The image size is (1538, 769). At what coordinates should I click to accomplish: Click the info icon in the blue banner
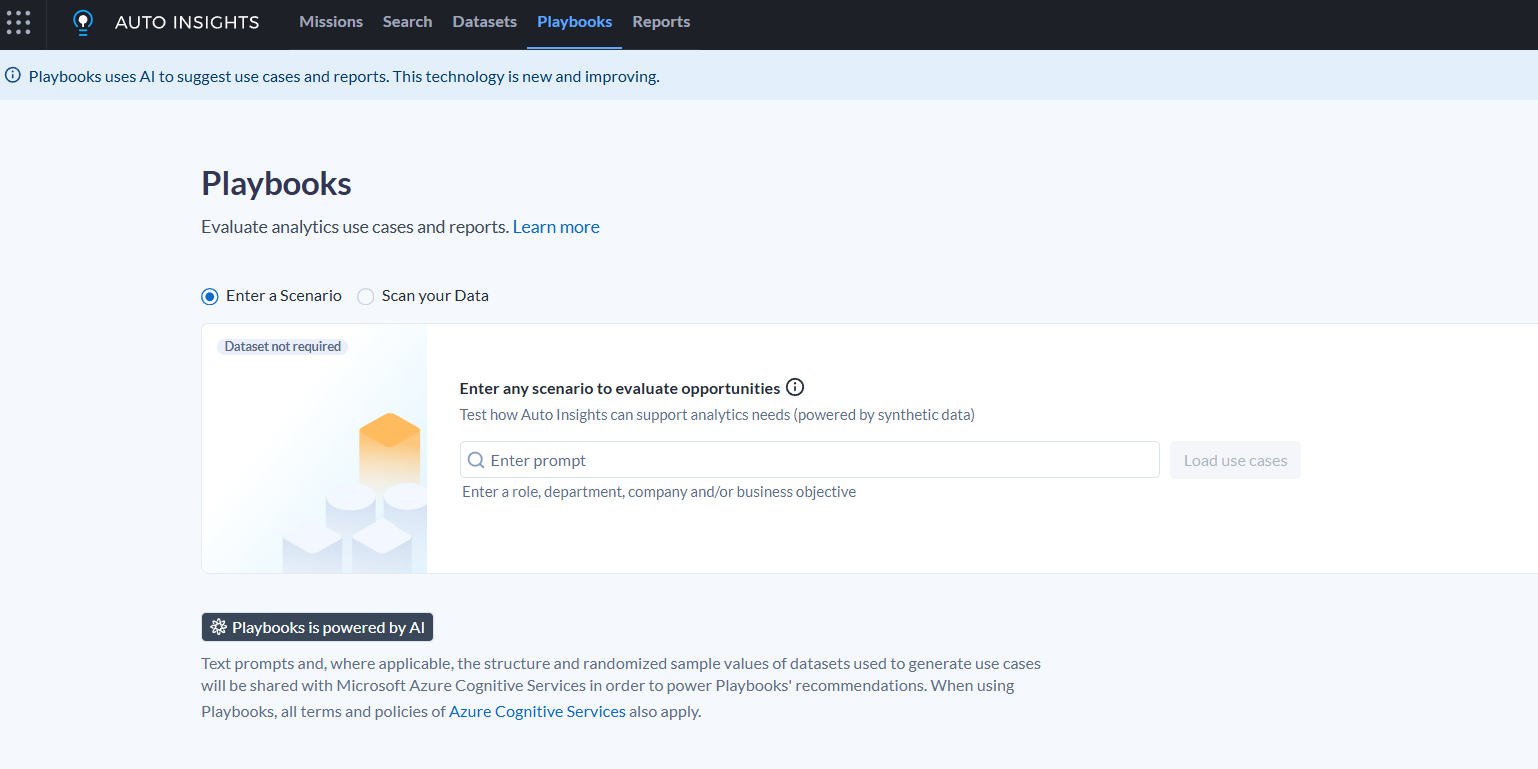click(11, 75)
